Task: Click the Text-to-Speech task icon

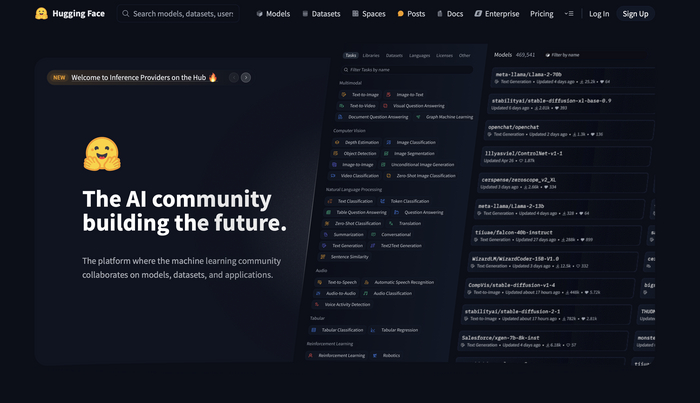Action: pos(320,282)
